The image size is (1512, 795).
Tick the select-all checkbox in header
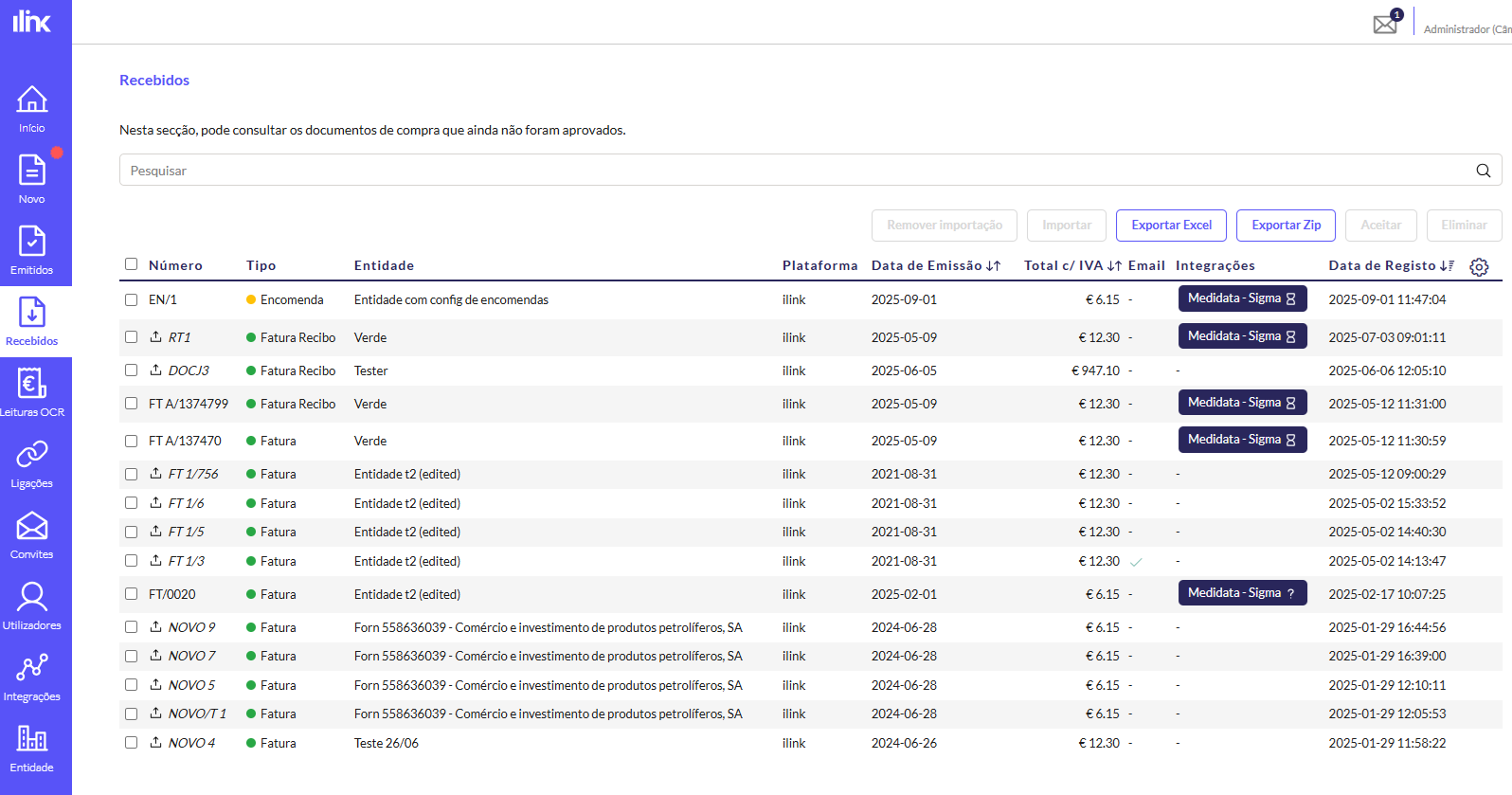coord(132,264)
